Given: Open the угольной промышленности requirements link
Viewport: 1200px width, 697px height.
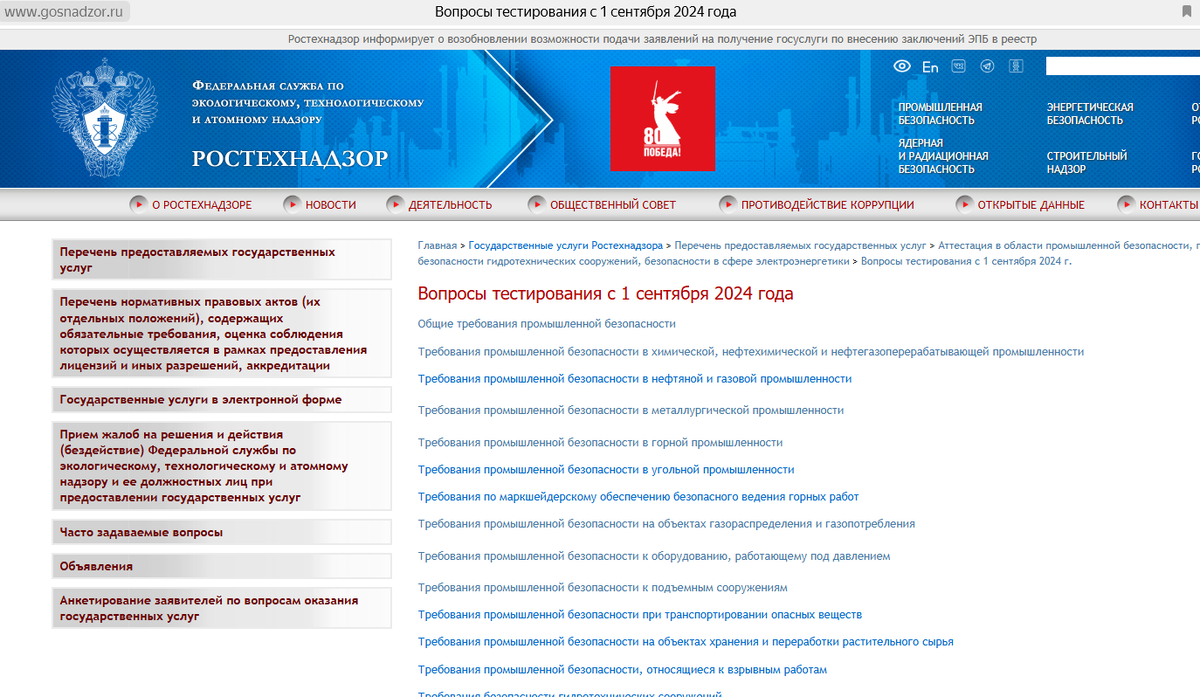Looking at the screenshot, I should click(606, 469).
